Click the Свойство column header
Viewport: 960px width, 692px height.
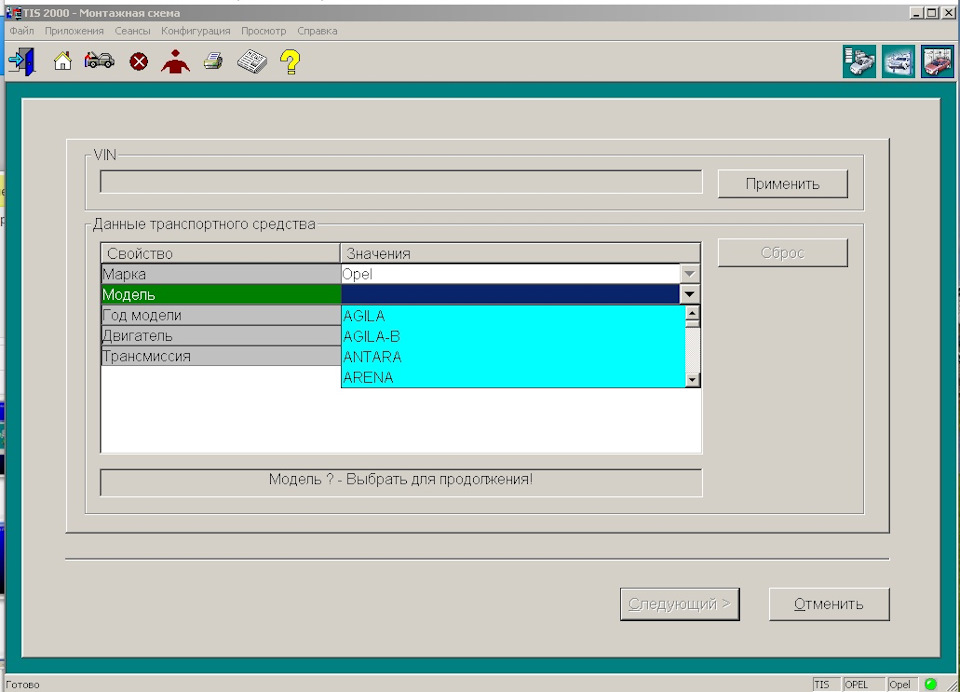click(x=220, y=253)
